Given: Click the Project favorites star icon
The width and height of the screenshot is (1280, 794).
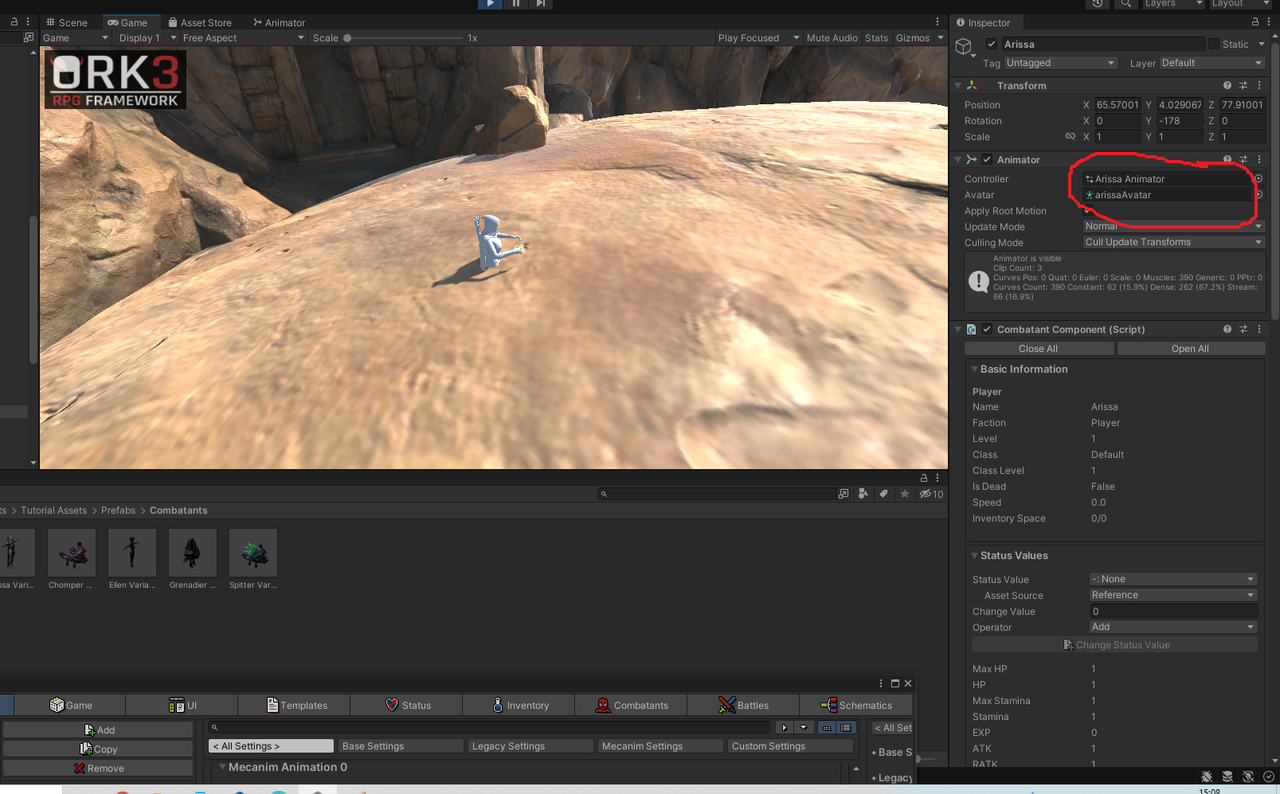Looking at the screenshot, I should (x=905, y=494).
